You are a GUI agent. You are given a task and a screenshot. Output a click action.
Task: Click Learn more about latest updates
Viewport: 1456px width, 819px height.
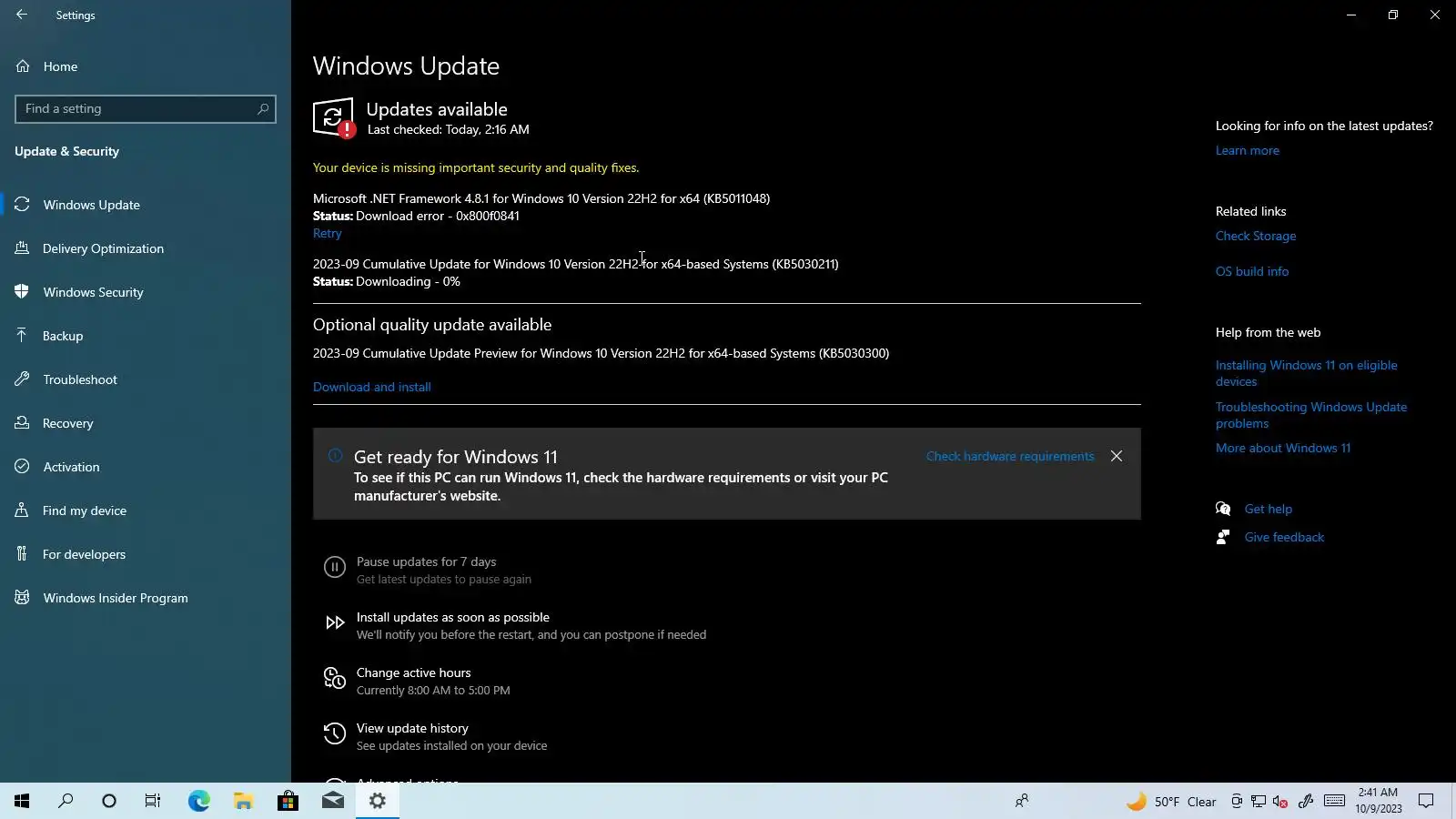pyautogui.click(x=1248, y=151)
